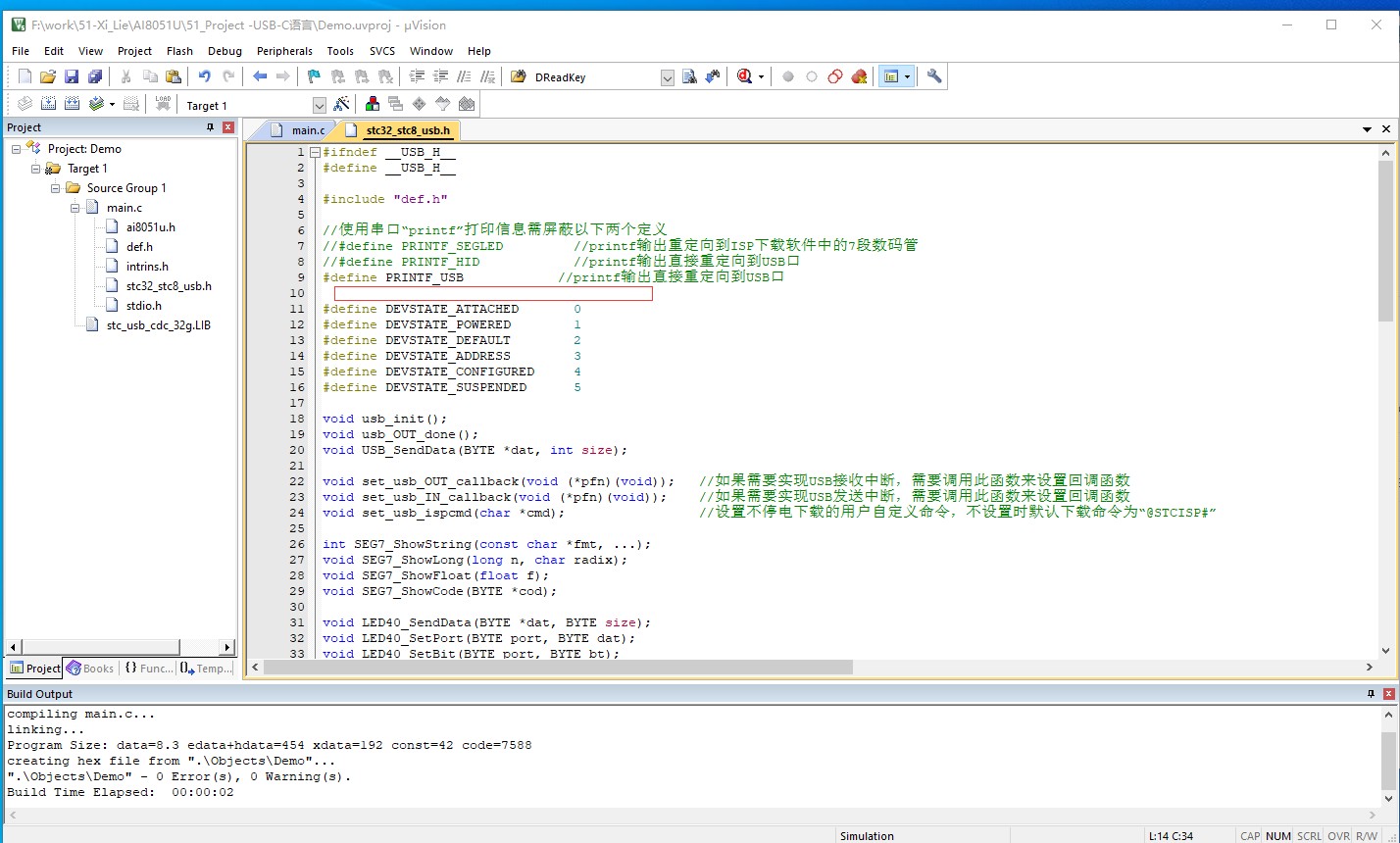Click the Find document icon next to DReadKey
The image size is (1400, 843).
point(689,76)
